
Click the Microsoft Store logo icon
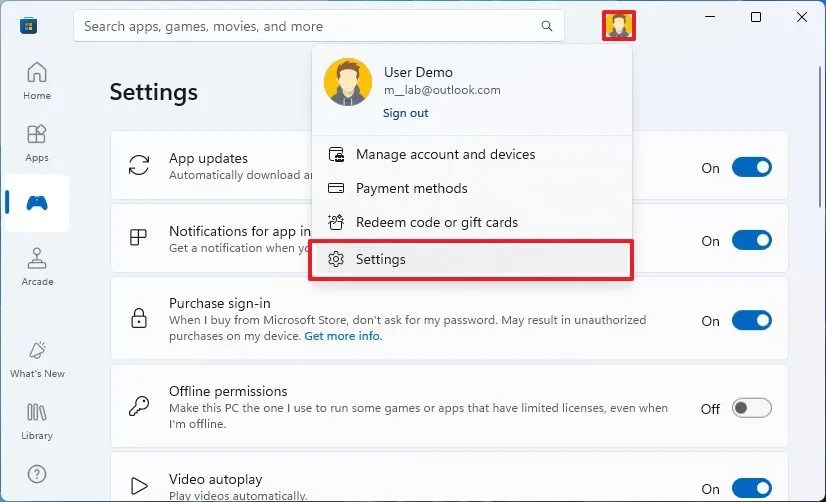(x=28, y=25)
